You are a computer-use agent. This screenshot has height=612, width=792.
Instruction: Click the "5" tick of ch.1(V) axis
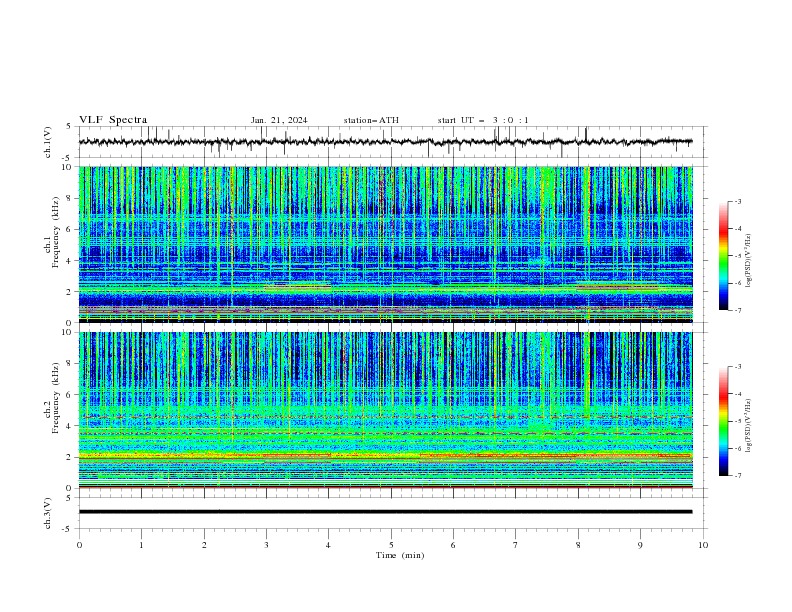click(69, 127)
